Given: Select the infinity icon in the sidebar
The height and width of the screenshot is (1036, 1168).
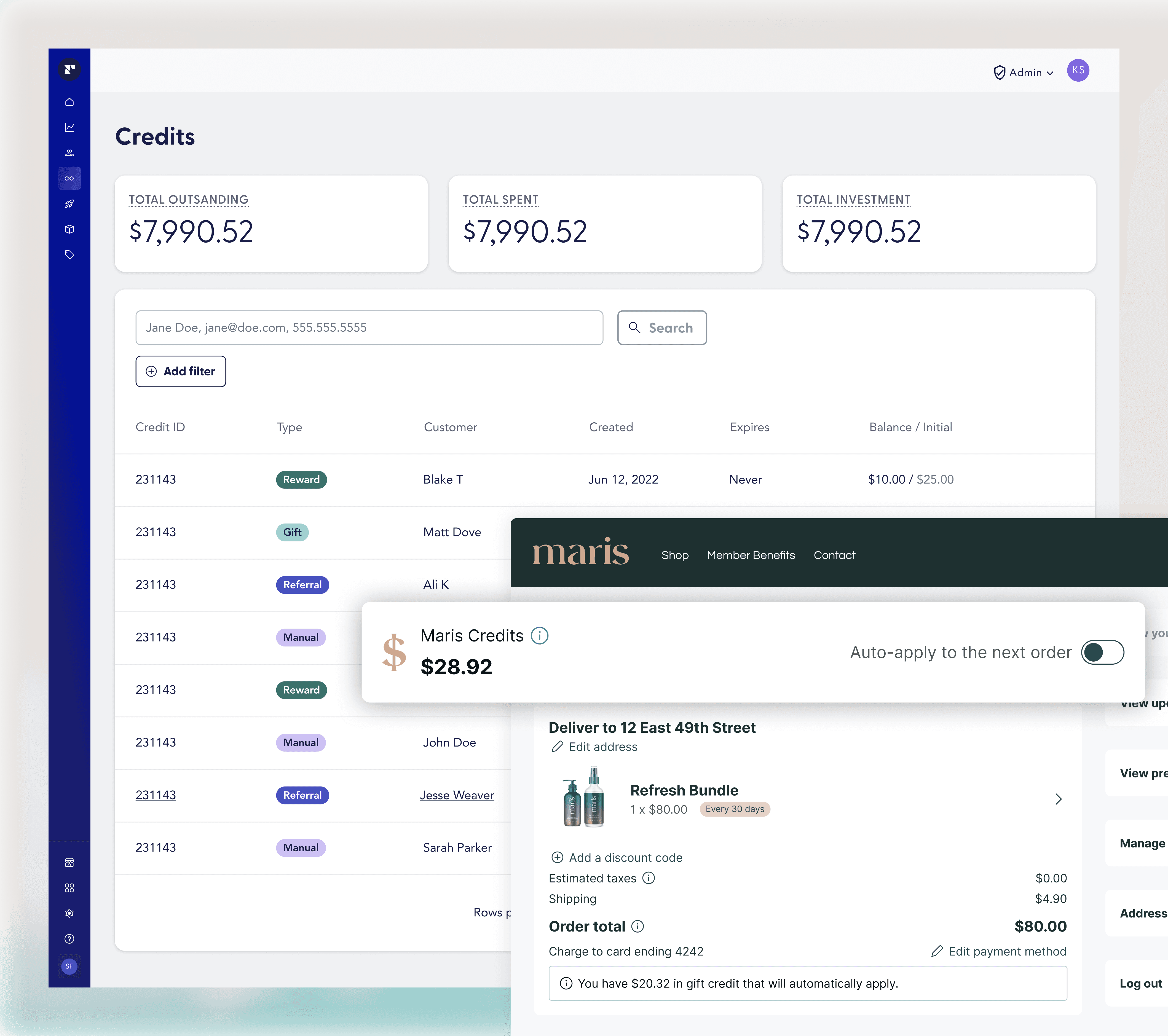Looking at the screenshot, I should (x=69, y=178).
